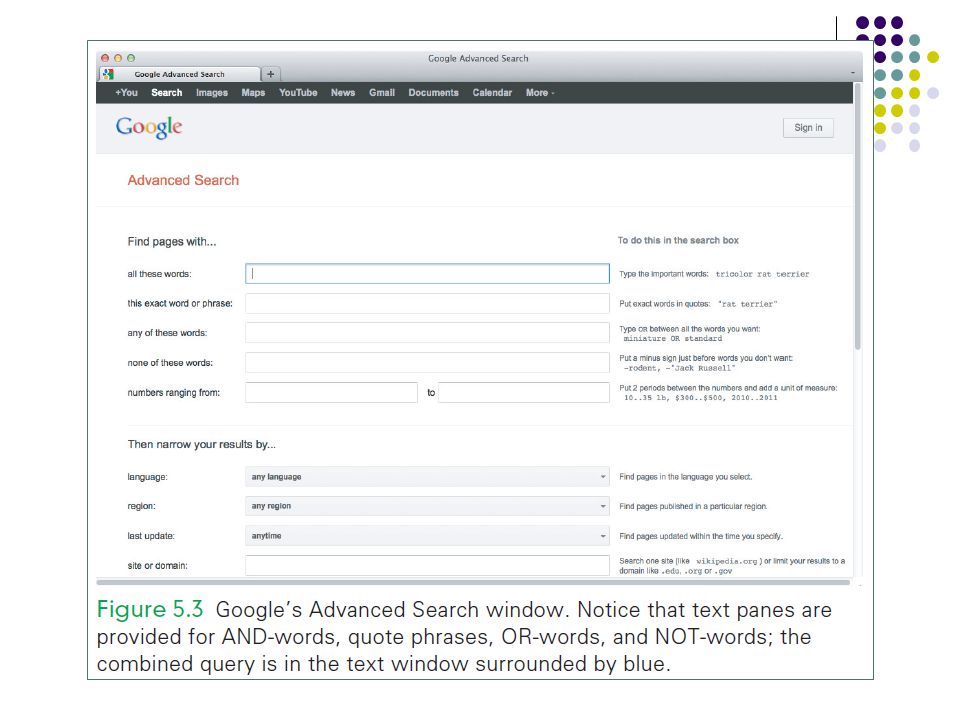Go to YouTube in the Google bar

[298, 92]
